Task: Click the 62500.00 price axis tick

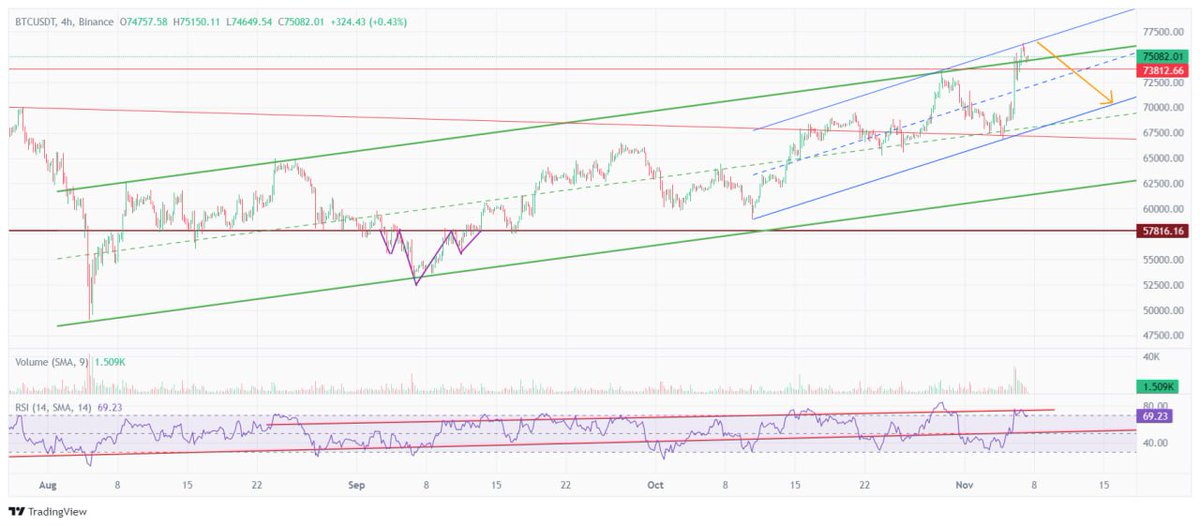Action: point(1165,184)
